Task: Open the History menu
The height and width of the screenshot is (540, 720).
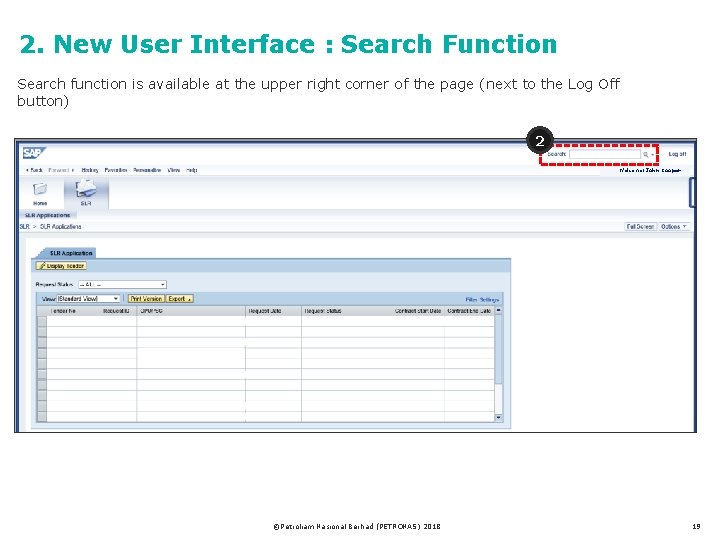Action: (x=90, y=170)
